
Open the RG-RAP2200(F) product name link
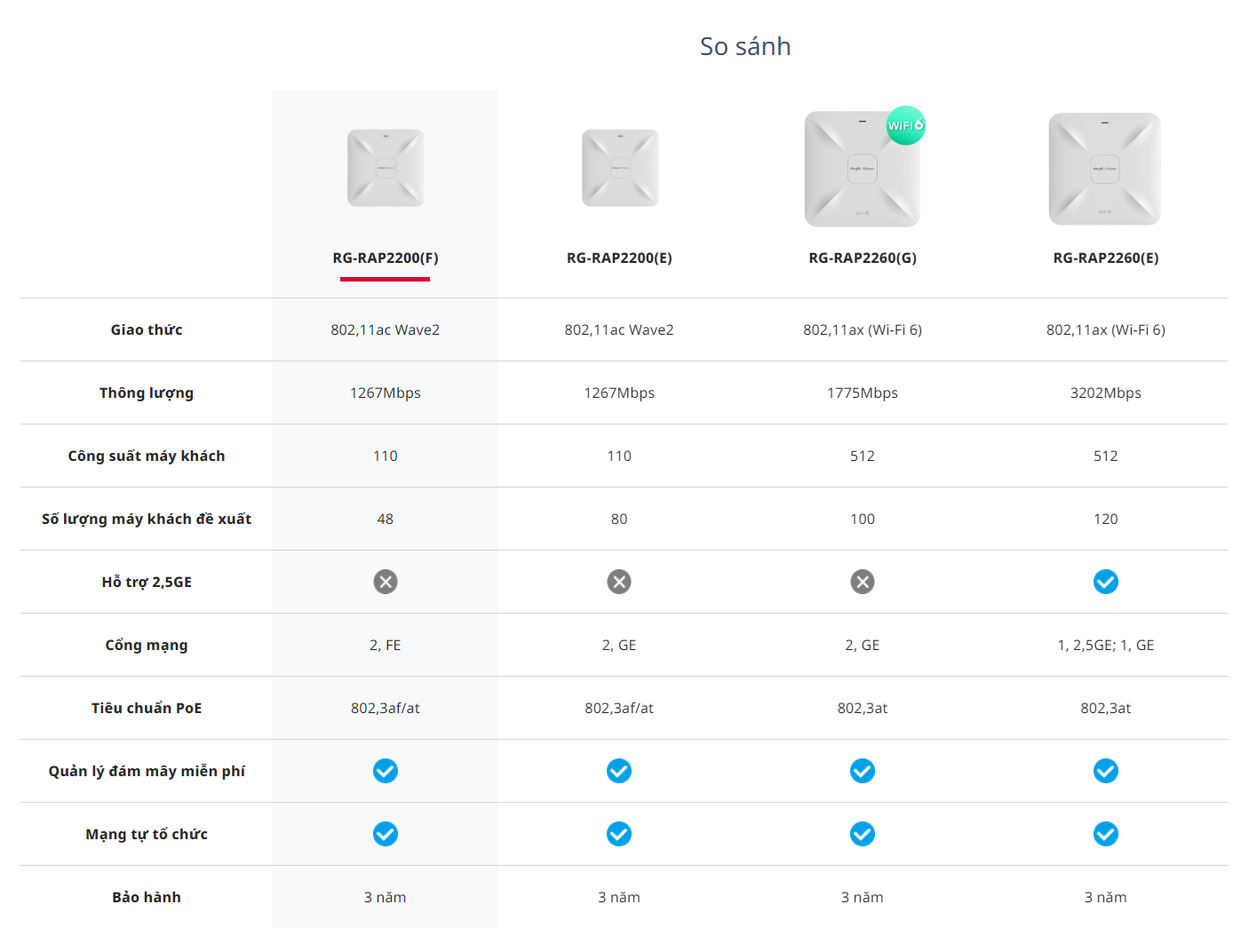click(386, 258)
